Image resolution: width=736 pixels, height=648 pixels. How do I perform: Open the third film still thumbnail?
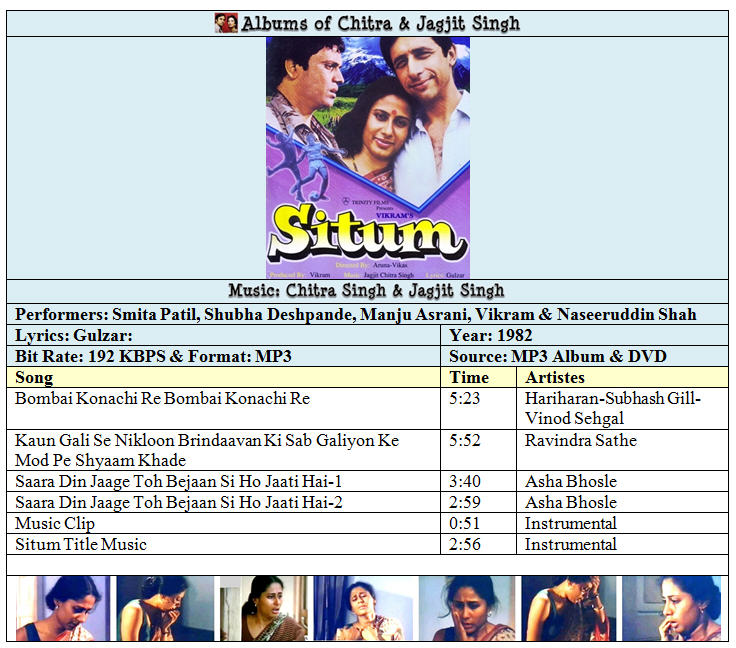[x=263, y=609]
